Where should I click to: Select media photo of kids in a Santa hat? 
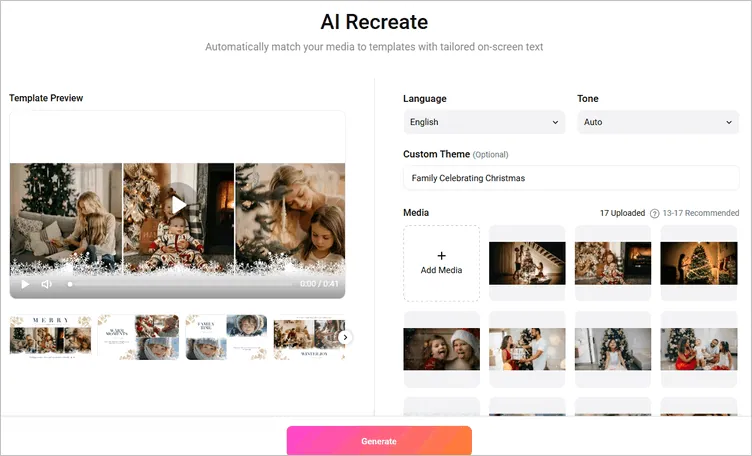(441, 349)
